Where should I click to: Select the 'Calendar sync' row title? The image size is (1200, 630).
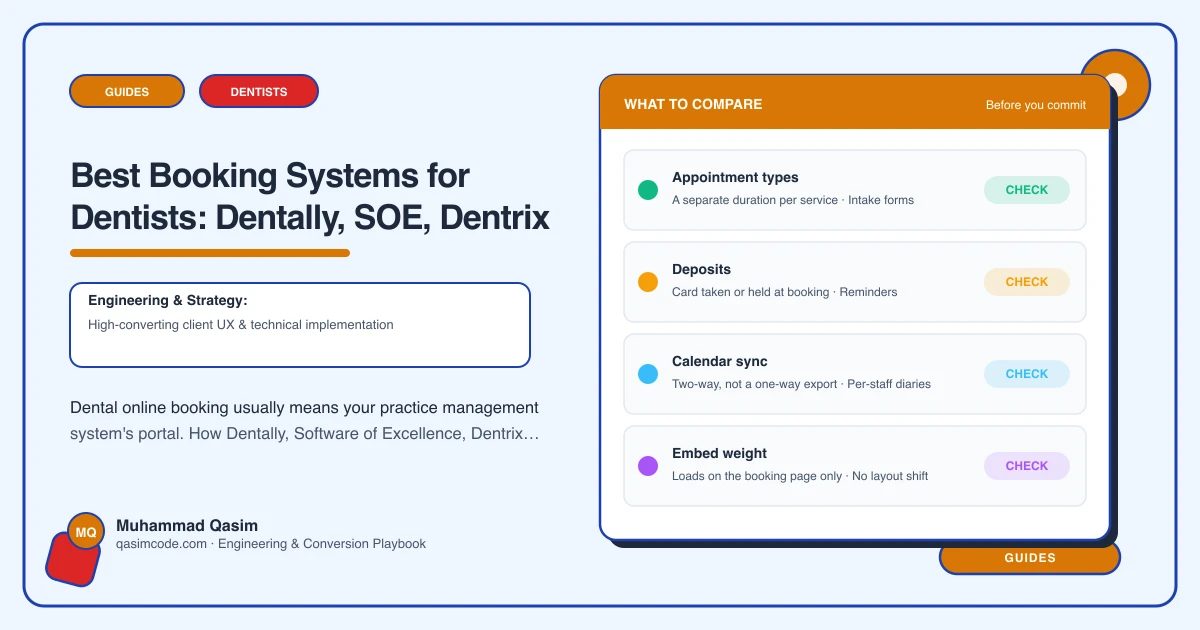[x=720, y=361]
